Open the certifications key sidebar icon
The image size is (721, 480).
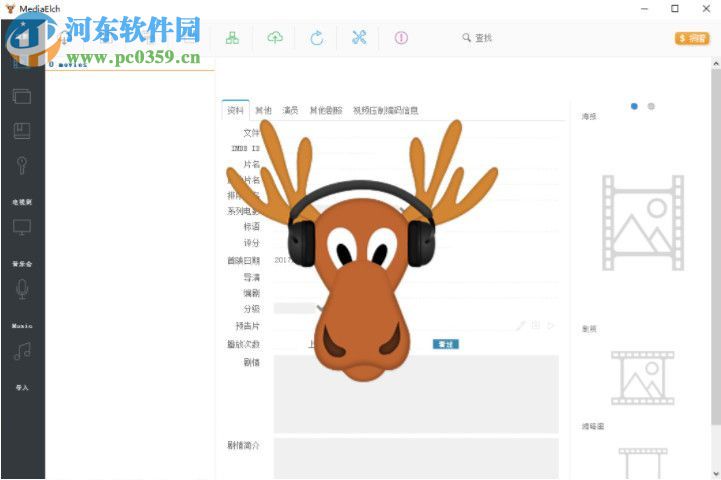pyautogui.click(x=22, y=165)
